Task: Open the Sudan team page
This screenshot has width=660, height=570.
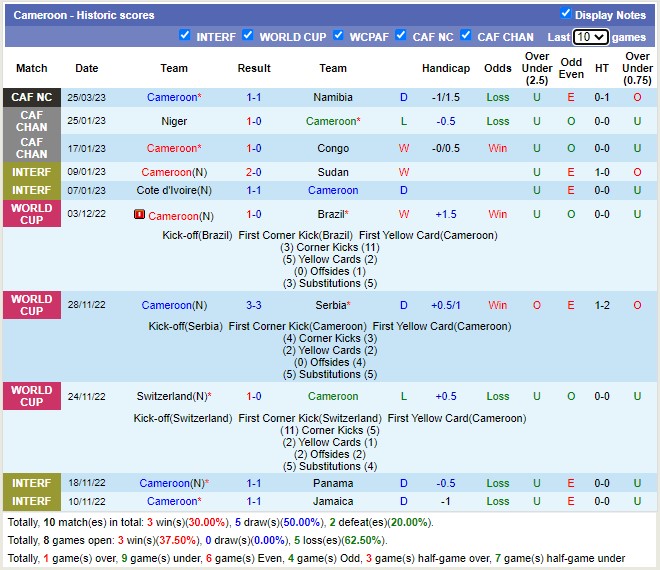Action: 333,172
